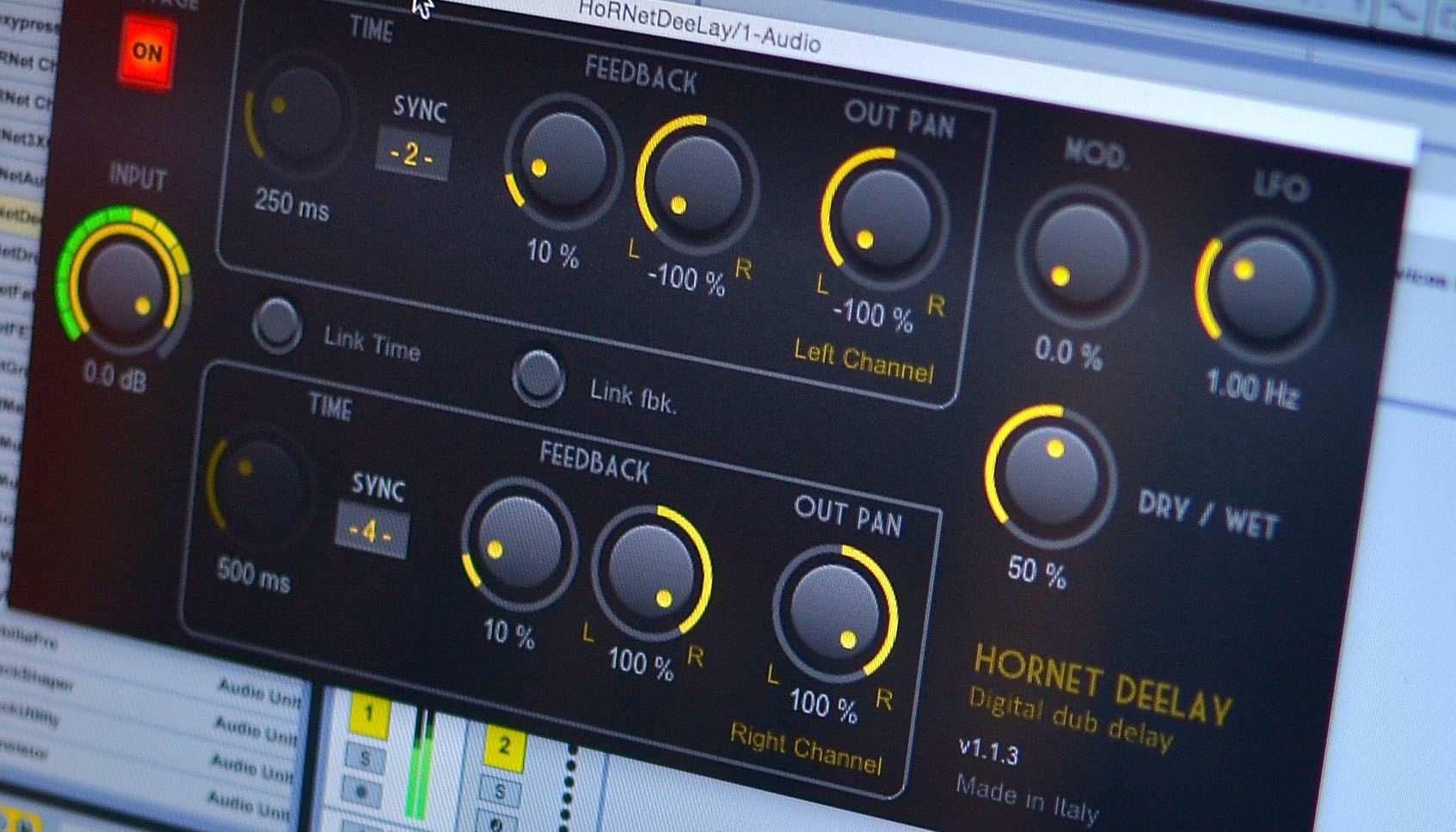Click the DRY / WET mix knob

pyautogui.click(x=1050, y=474)
